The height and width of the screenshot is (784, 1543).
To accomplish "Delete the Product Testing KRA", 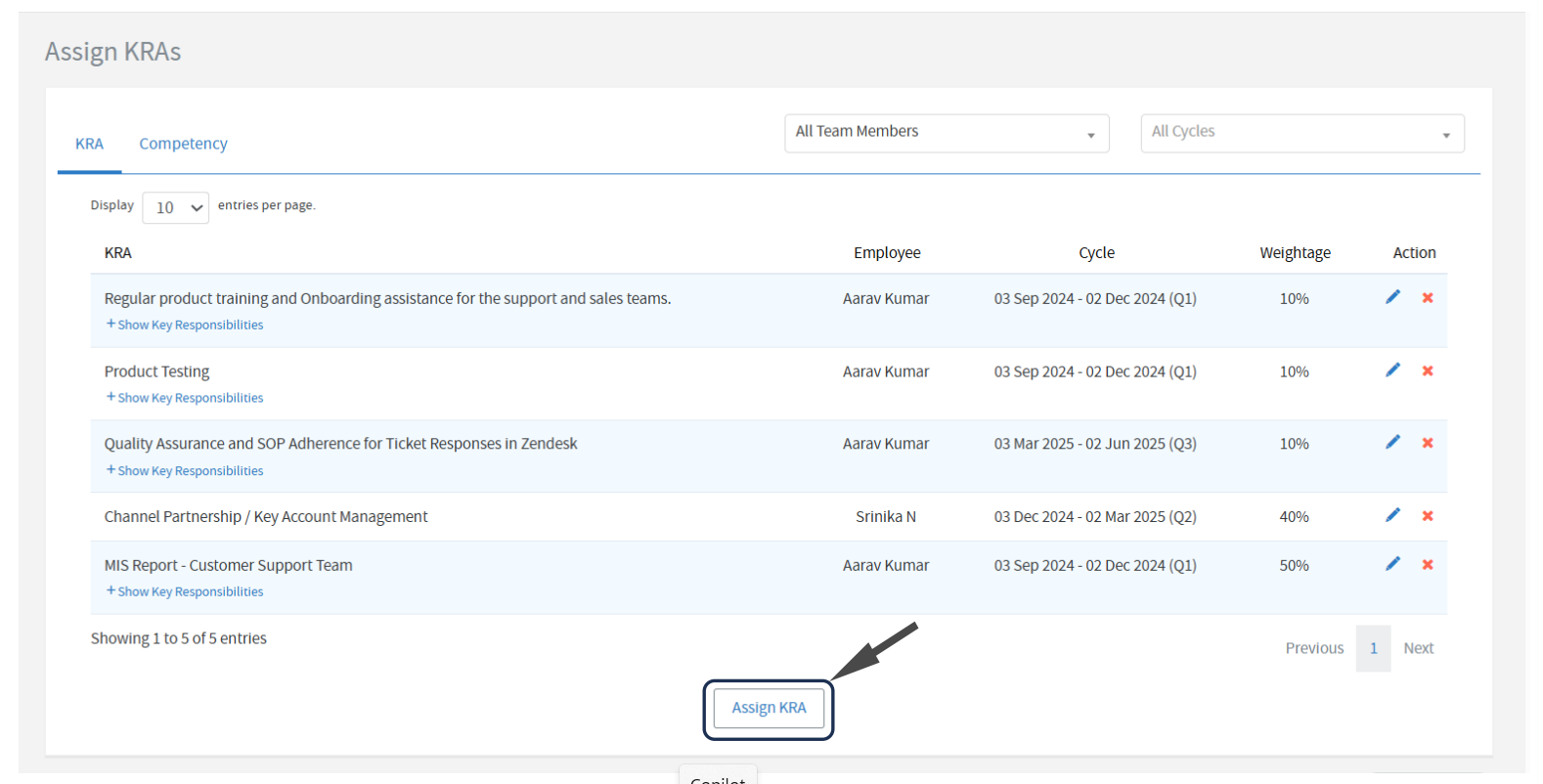I will [x=1428, y=371].
